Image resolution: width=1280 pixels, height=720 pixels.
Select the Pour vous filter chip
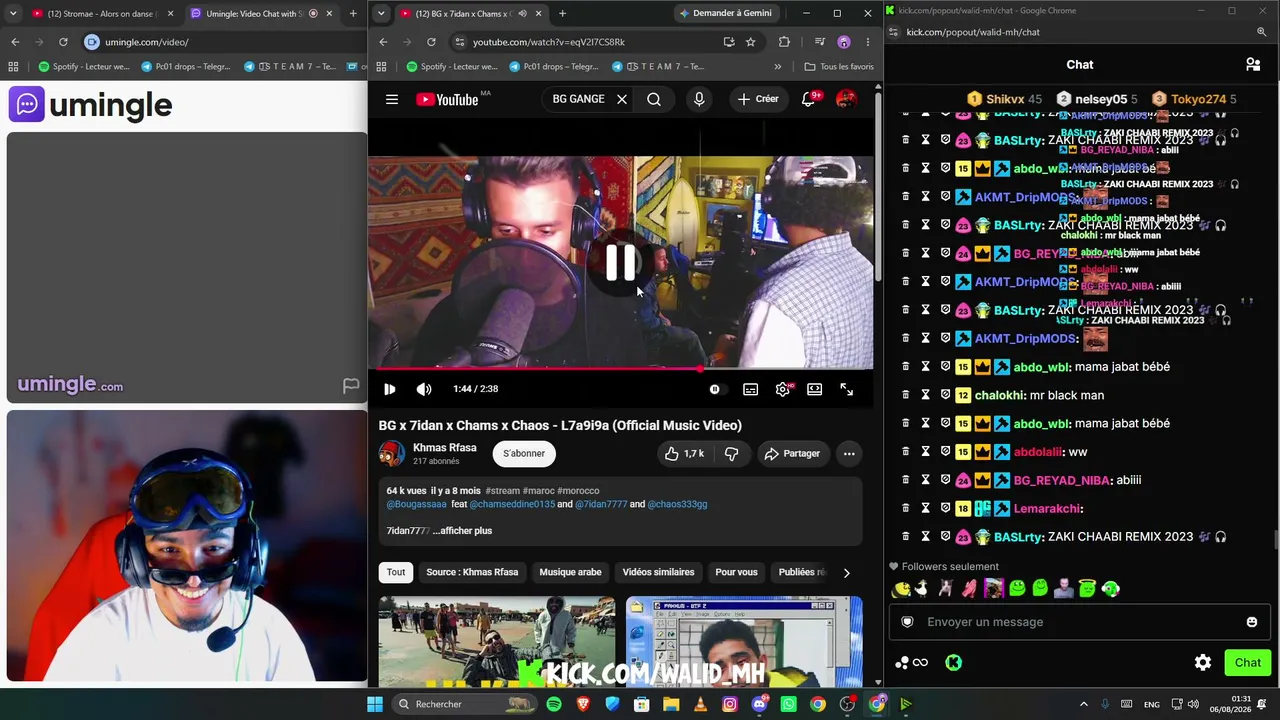click(736, 572)
